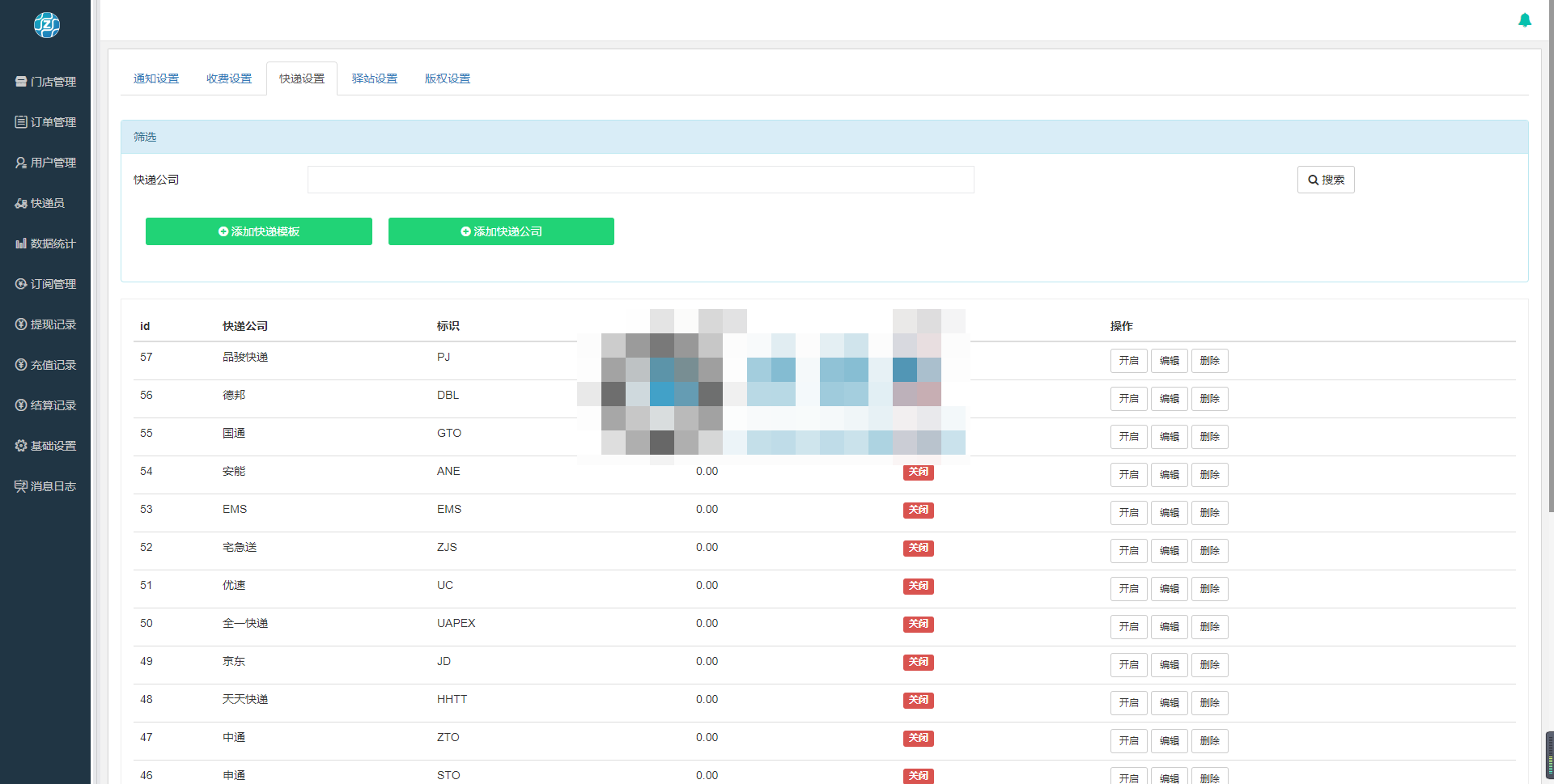The width and height of the screenshot is (1554, 784).
Task: Edit the 品骏快递 row
Action: [1169, 361]
